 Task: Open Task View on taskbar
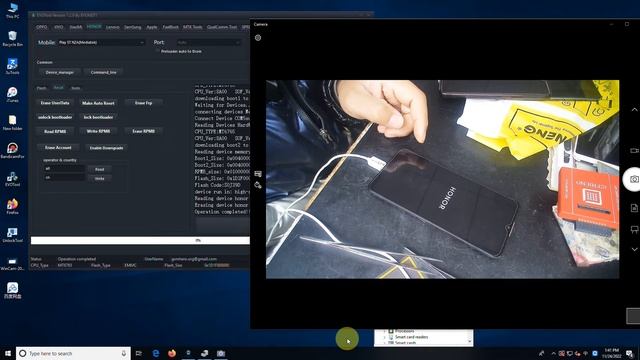coord(139,353)
